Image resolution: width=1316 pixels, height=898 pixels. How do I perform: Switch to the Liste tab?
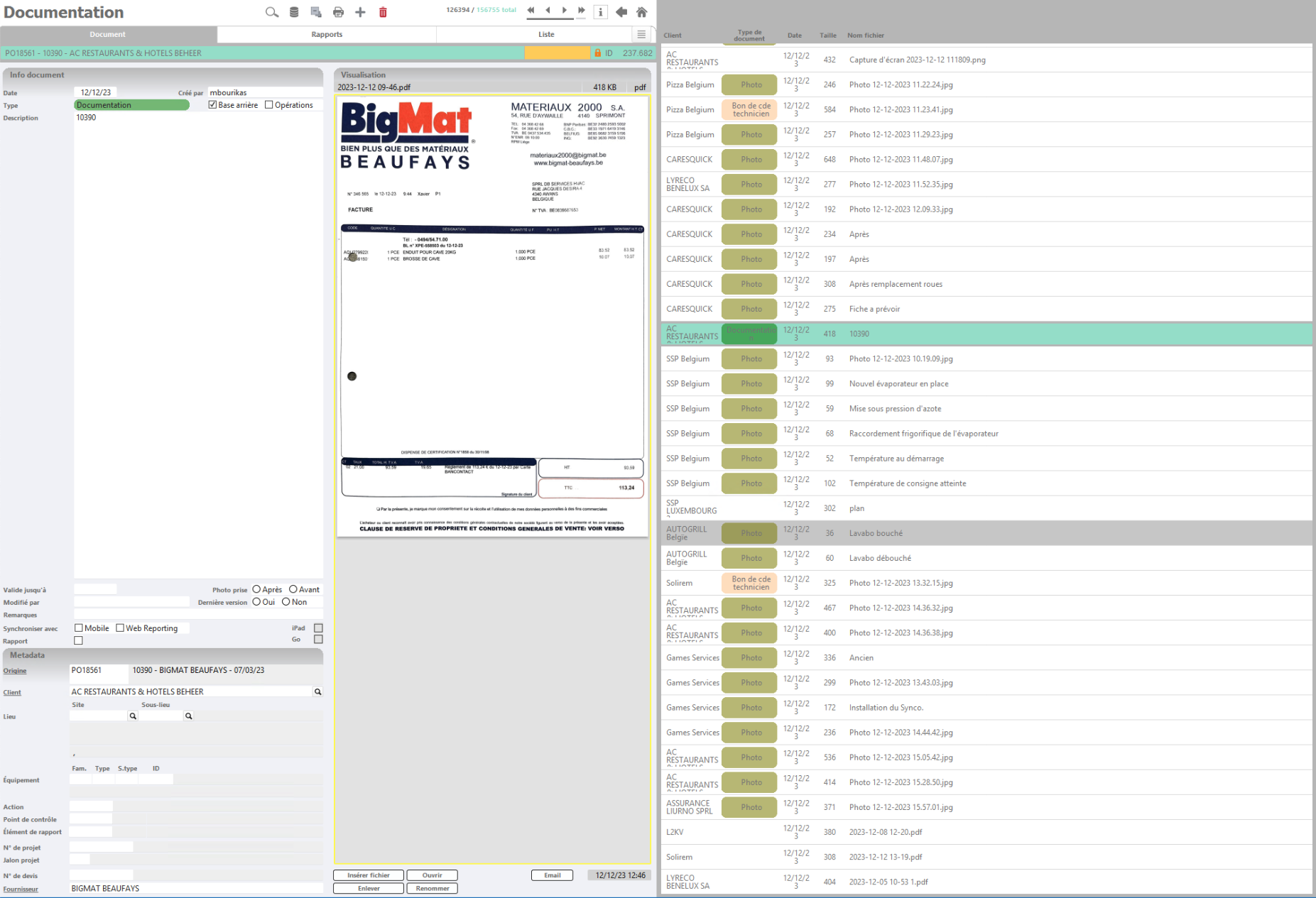pos(546,34)
